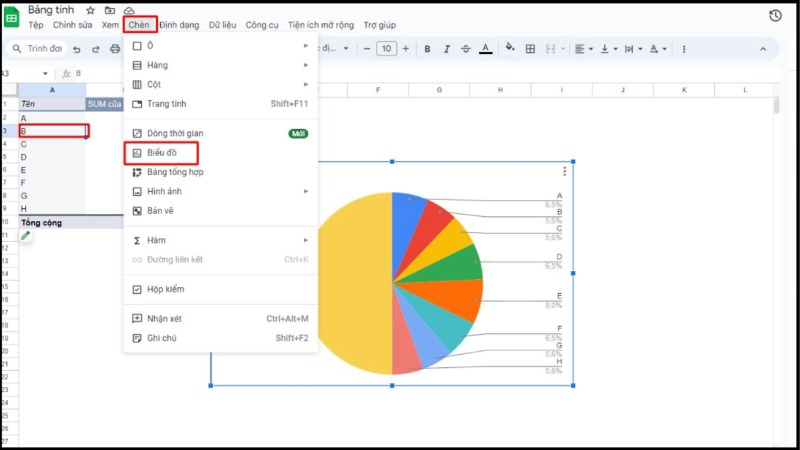Viewport: 800px width, 450px height.
Task: Open the Tiện ích mở rộng menu
Action: pyautogui.click(x=321, y=25)
